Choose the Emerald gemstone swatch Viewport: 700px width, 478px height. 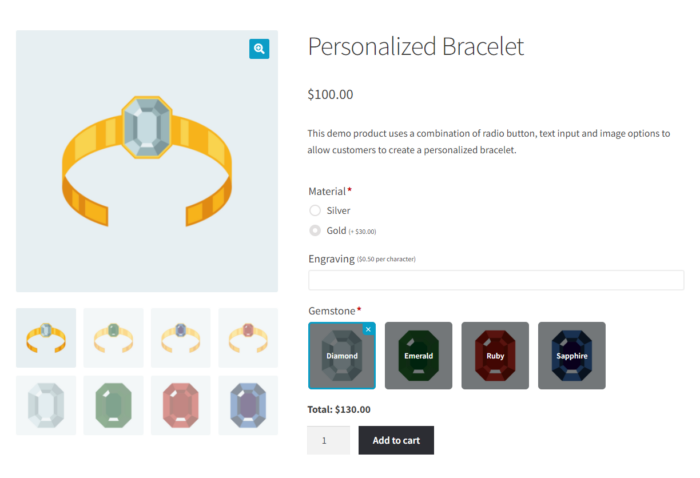(x=418, y=355)
